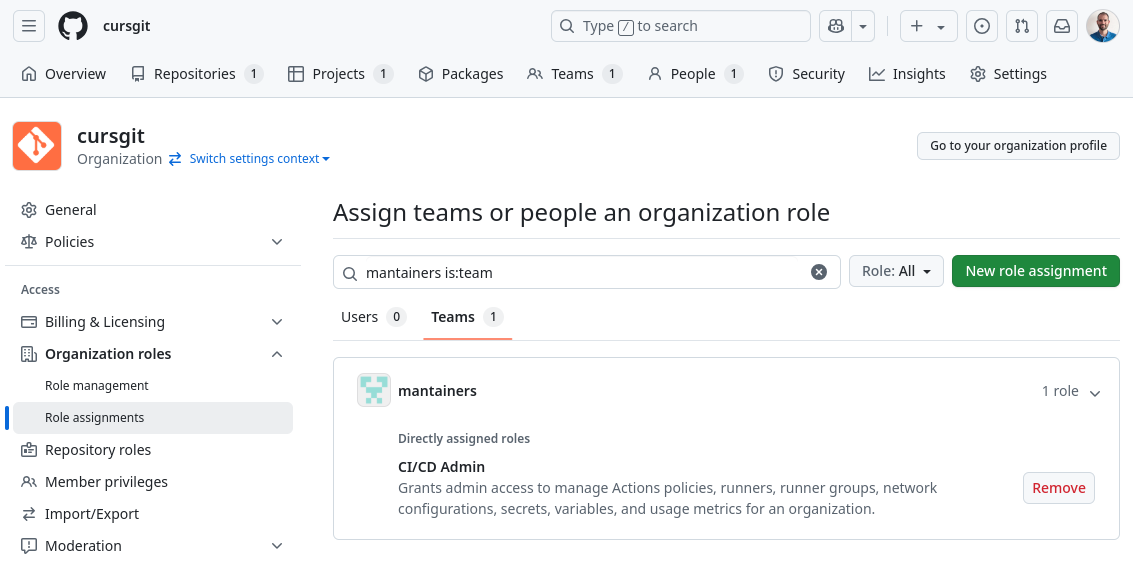Open General settings in sidebar
Screen dimensions: 1133x562
pos(153,209)
